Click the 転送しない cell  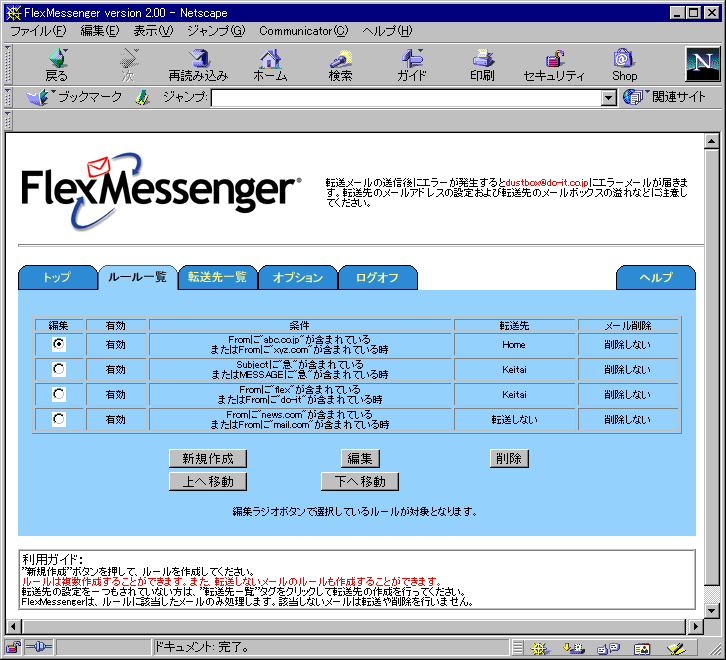[x=514, y=420]
